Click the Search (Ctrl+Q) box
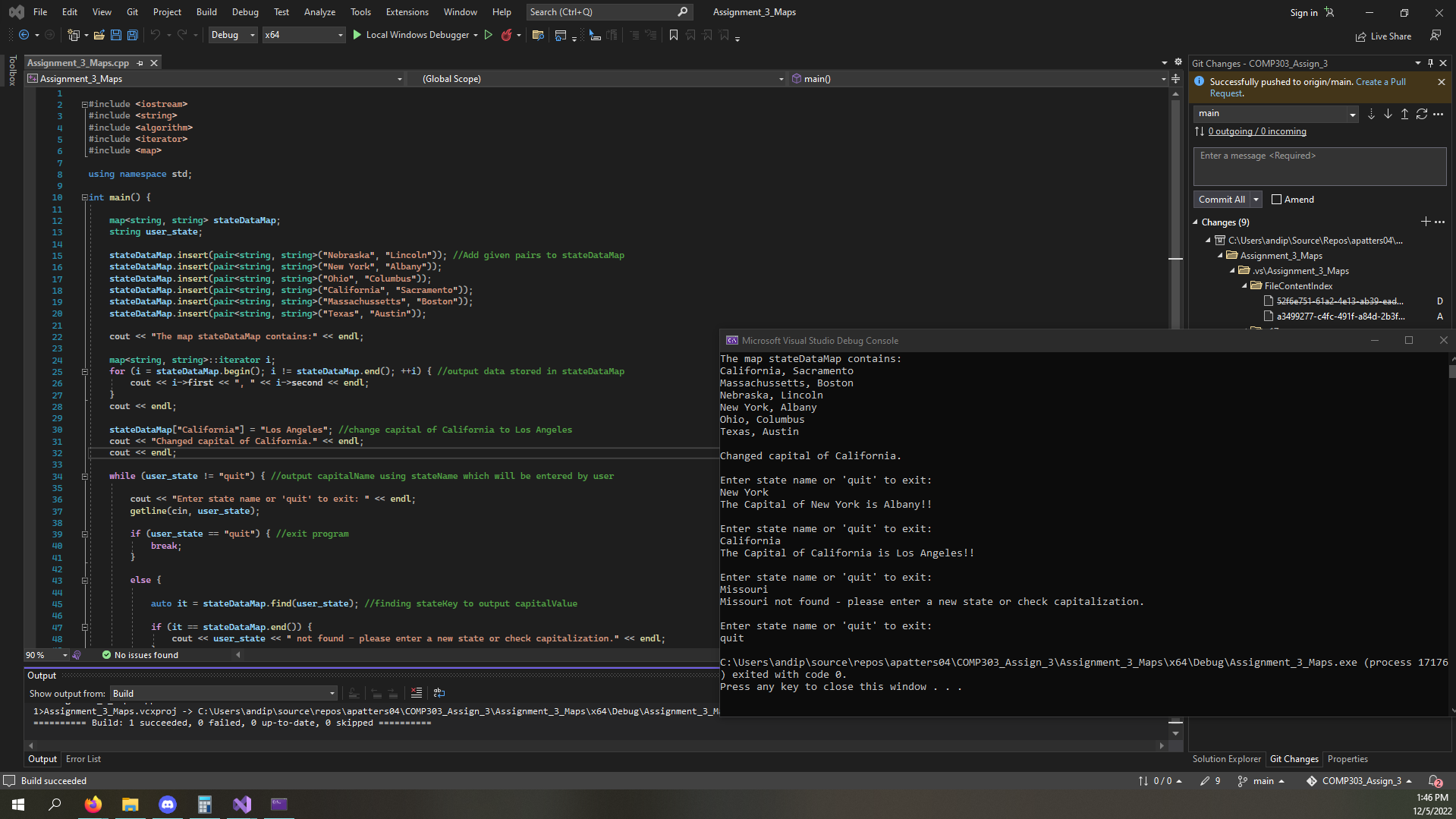The height and width of the screenshot is (819, 1456). (x=609, y=12)
